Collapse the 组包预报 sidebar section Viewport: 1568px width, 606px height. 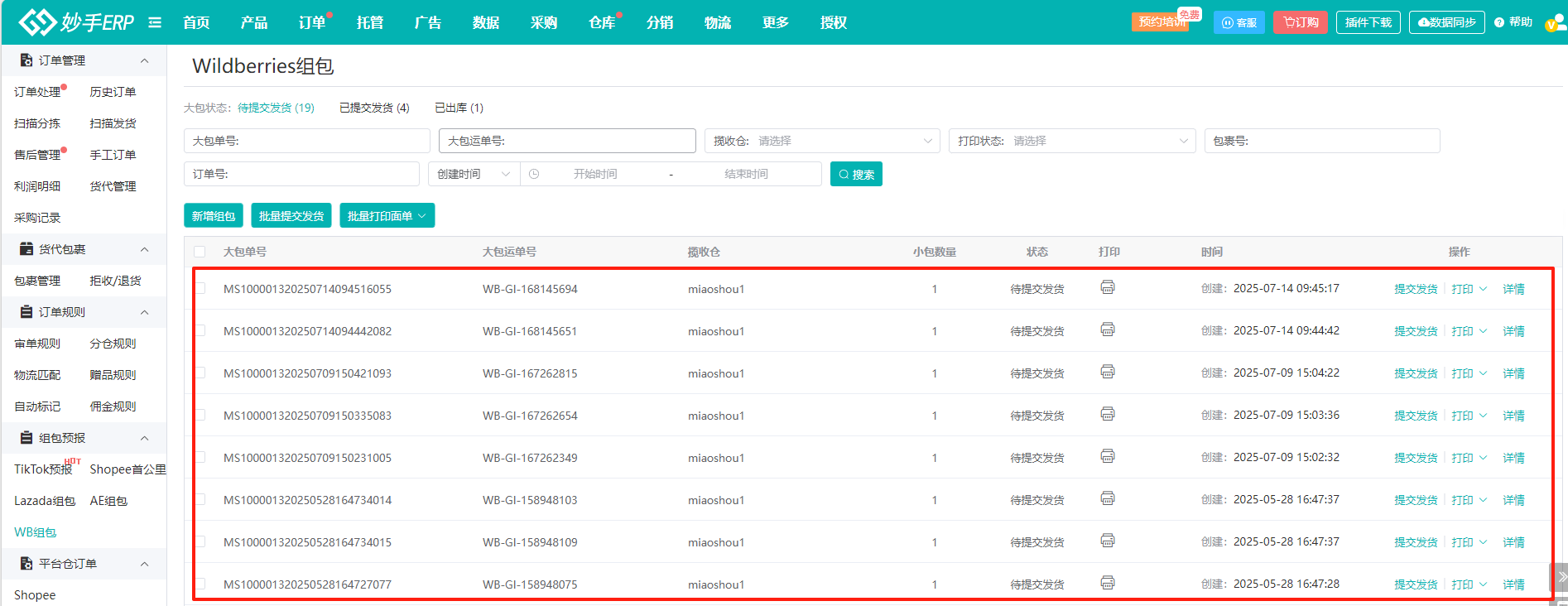click(x=145, y=438)
